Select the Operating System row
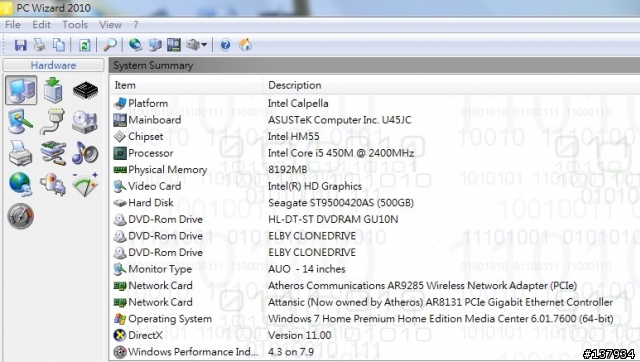 pos(375,319)
